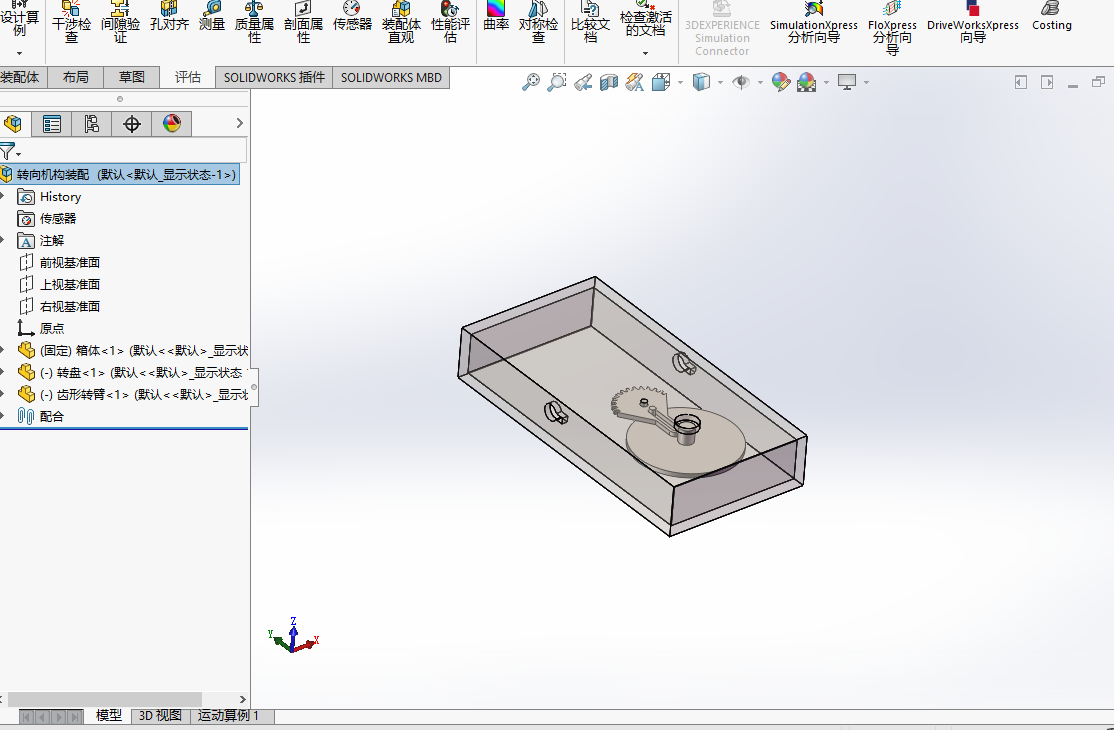This screenshot has width=1114, height=730.
Task: Open Symmetry Check (对称检查)
Action: [x=538, y=23]
